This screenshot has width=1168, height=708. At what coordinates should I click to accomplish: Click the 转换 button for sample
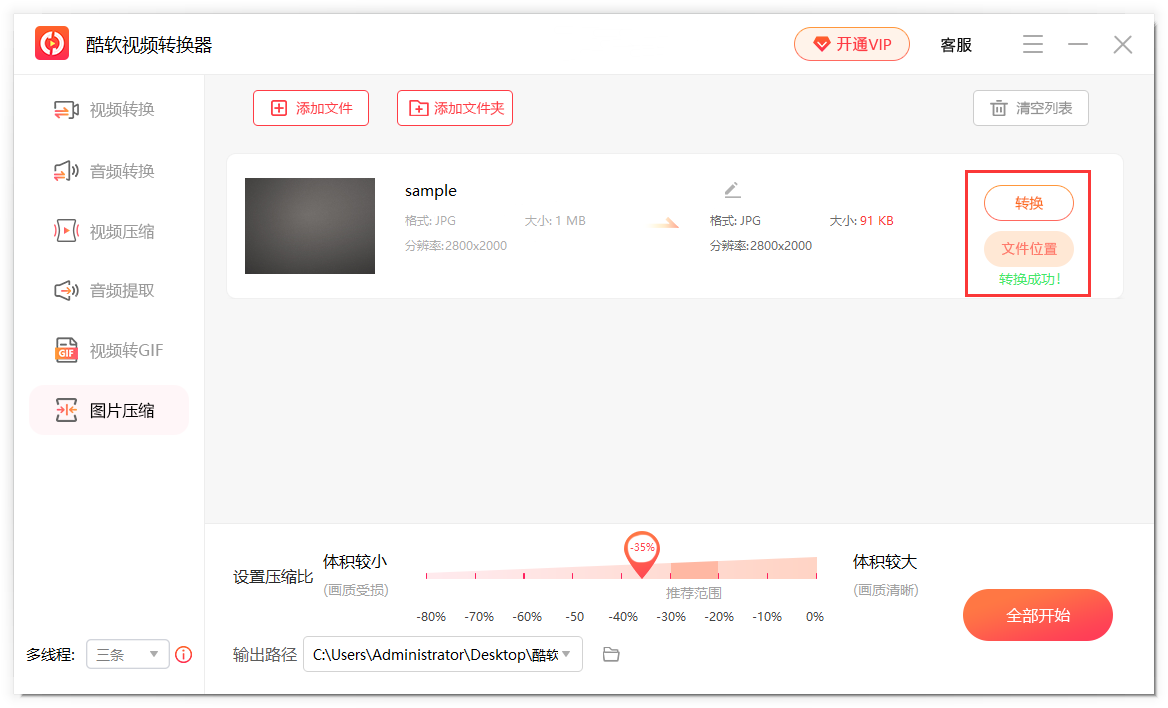coord(1029,203)
